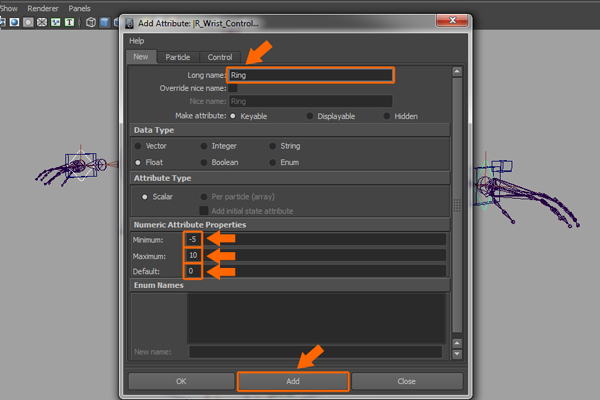Click the Add Attribute dialog title icon

129,23
